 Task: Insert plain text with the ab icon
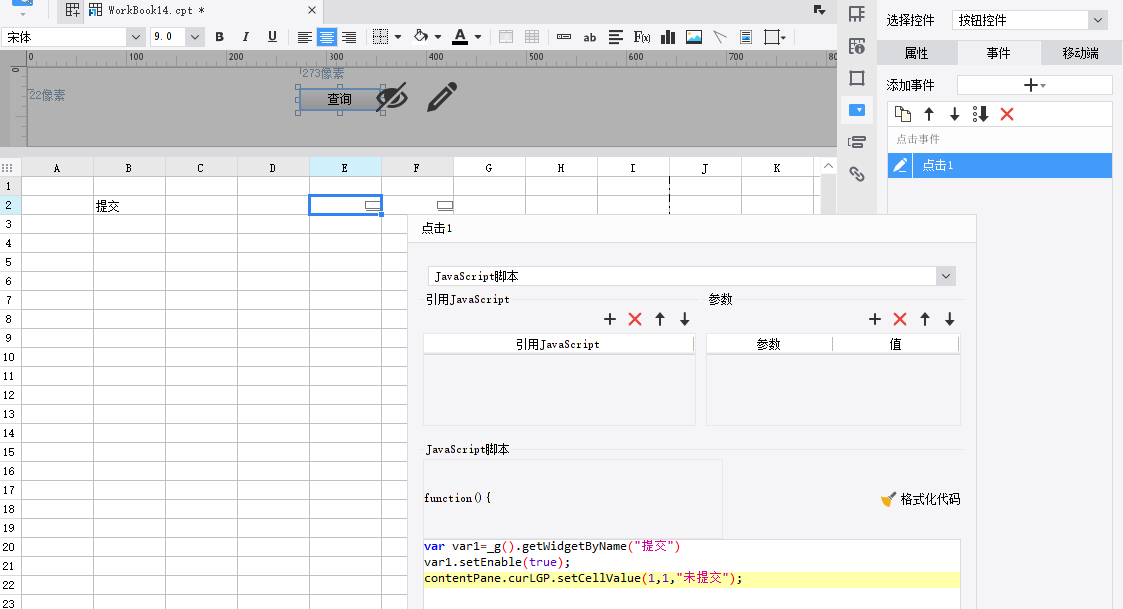click(589, 37)
